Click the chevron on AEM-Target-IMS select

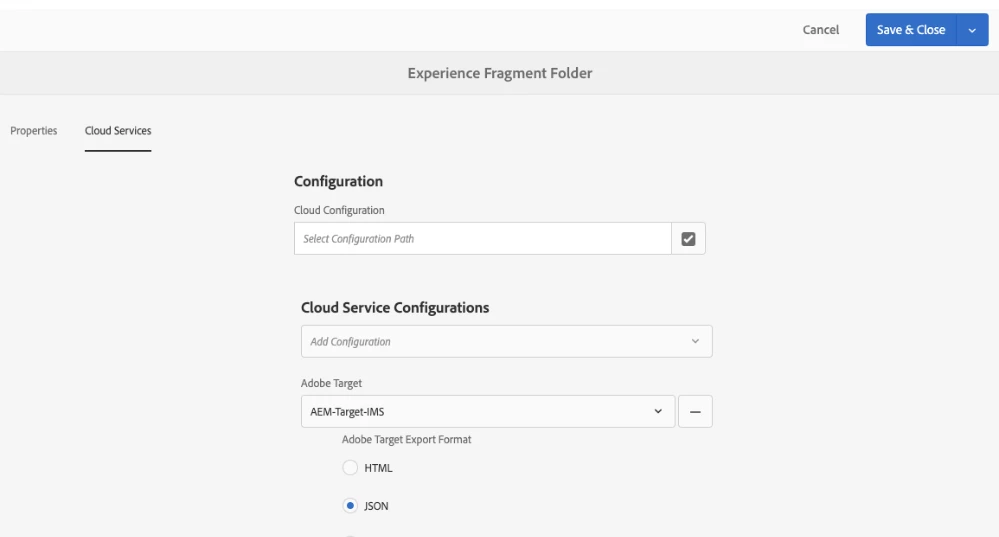(x=658, y=412)
